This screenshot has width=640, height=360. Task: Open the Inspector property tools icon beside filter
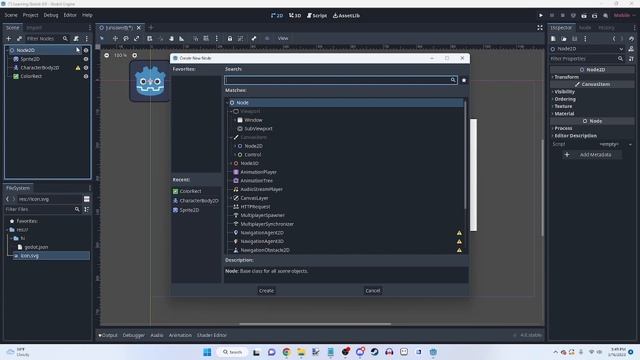point(631,59)
